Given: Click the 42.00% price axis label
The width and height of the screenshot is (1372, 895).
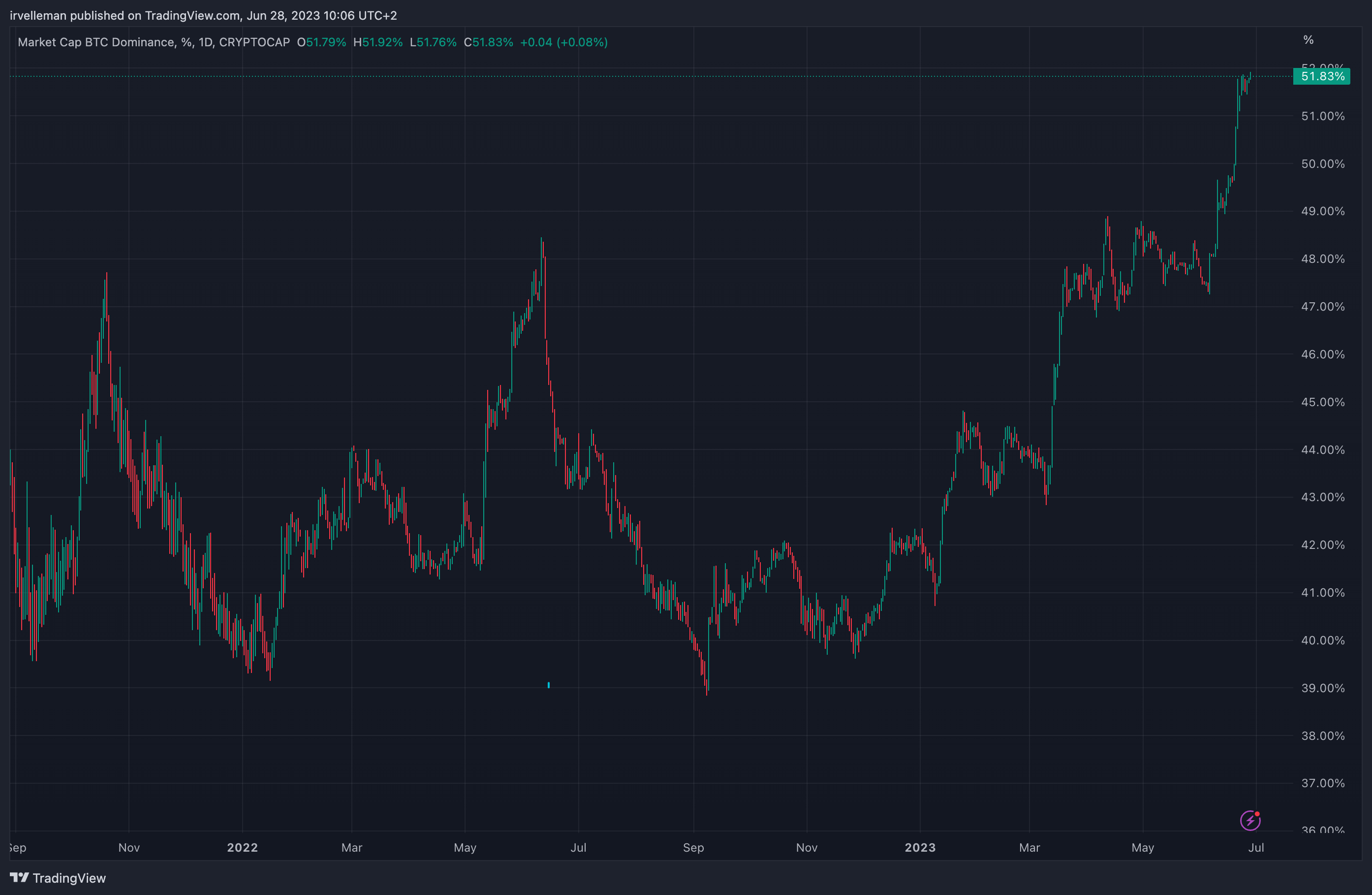Looking at the screenshot, I should 1322,545.
